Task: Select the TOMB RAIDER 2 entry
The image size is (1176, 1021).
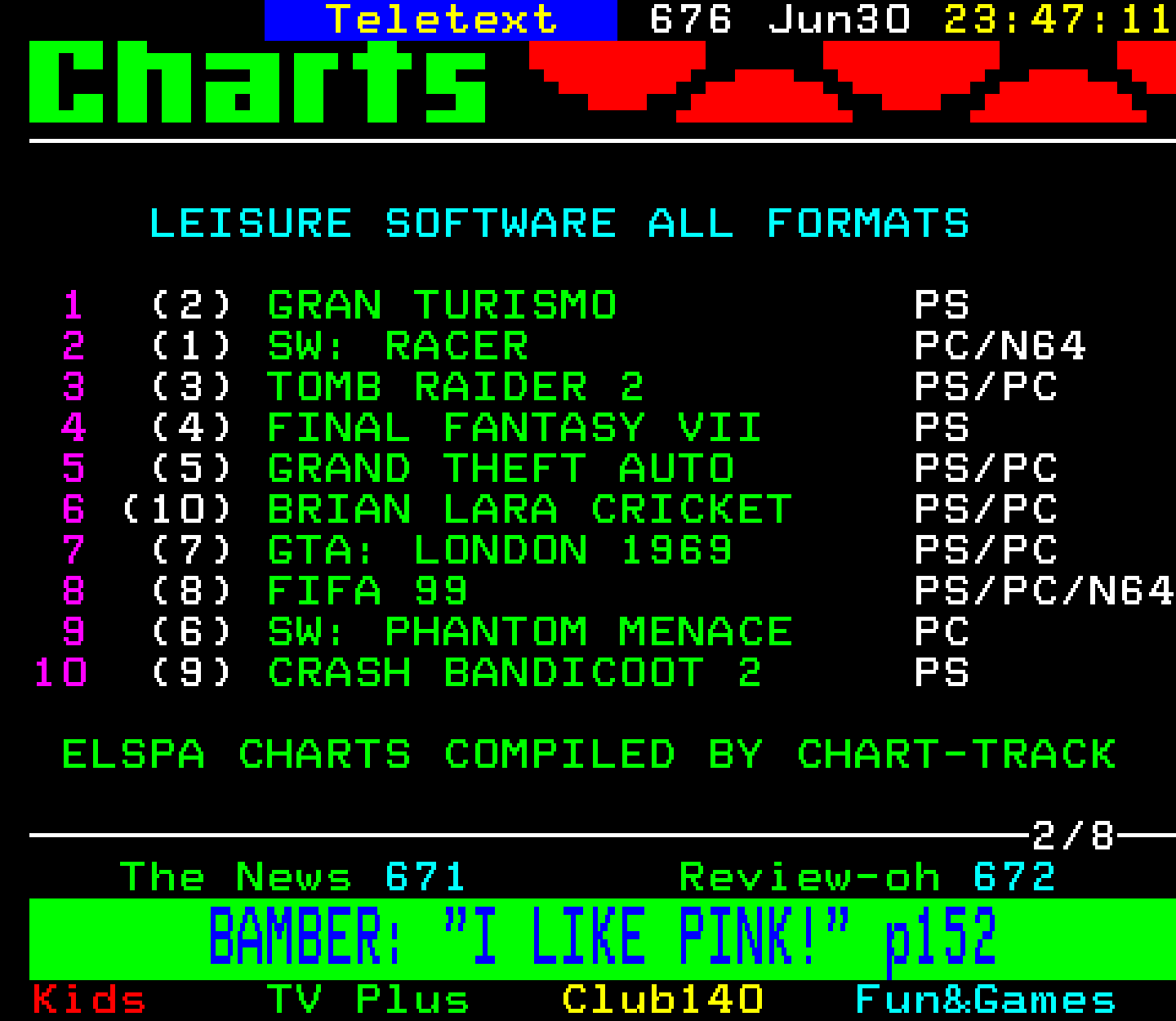Action: pos(456,387)
